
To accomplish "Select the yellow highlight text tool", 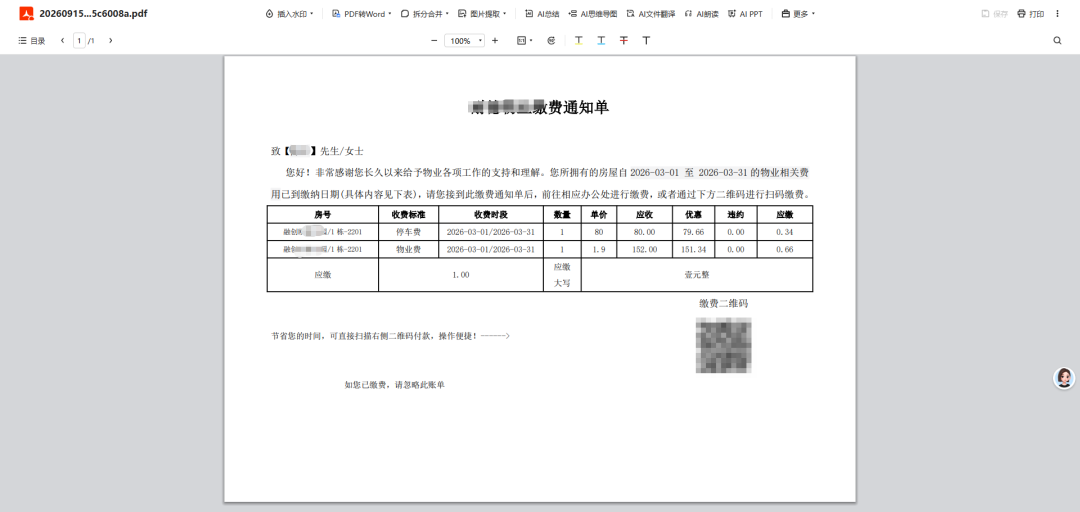I will pyautogui.click(x=579, y=41).
